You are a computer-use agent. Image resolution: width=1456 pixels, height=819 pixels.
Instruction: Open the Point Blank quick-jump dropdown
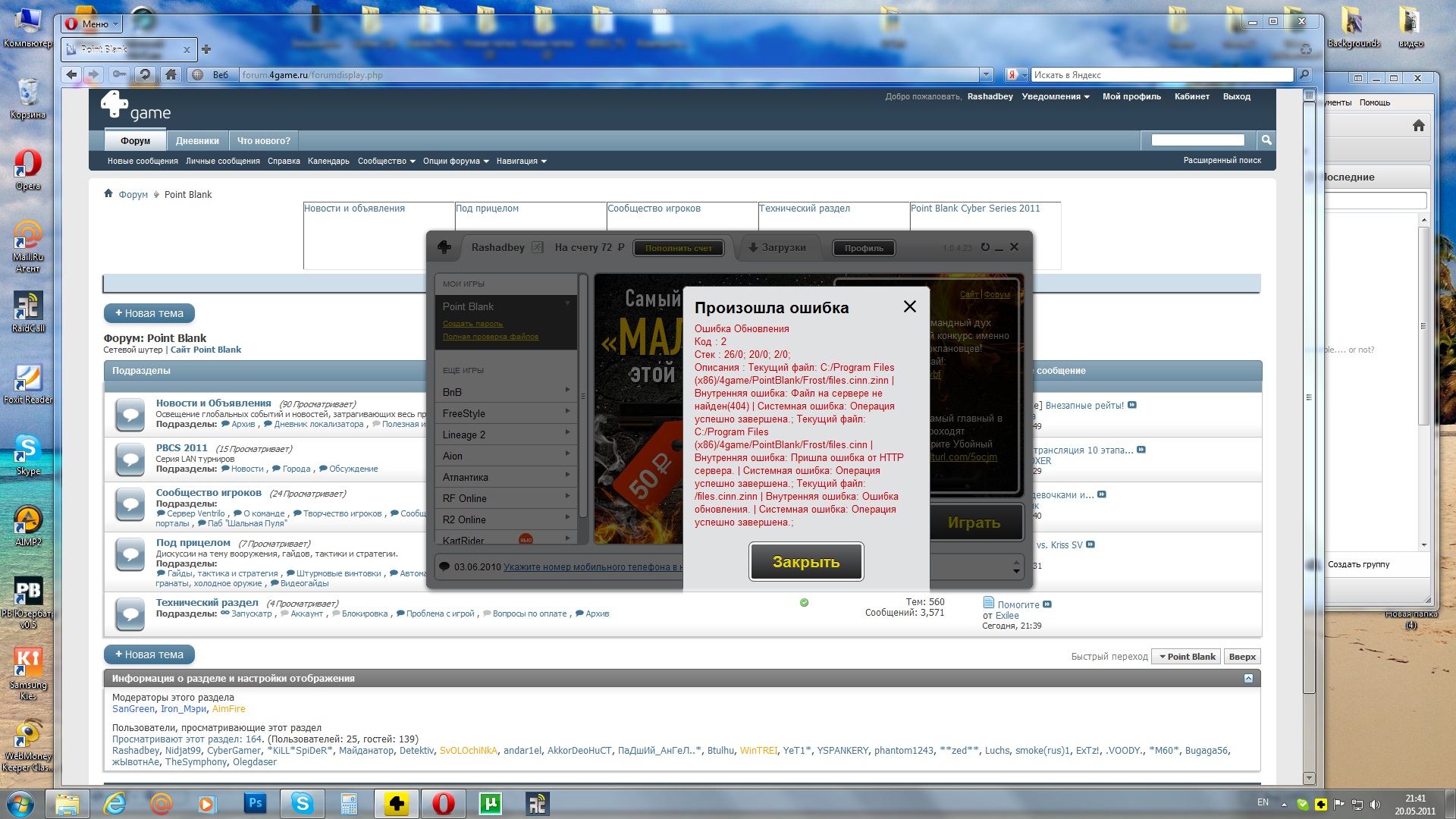pos(1186,657)
